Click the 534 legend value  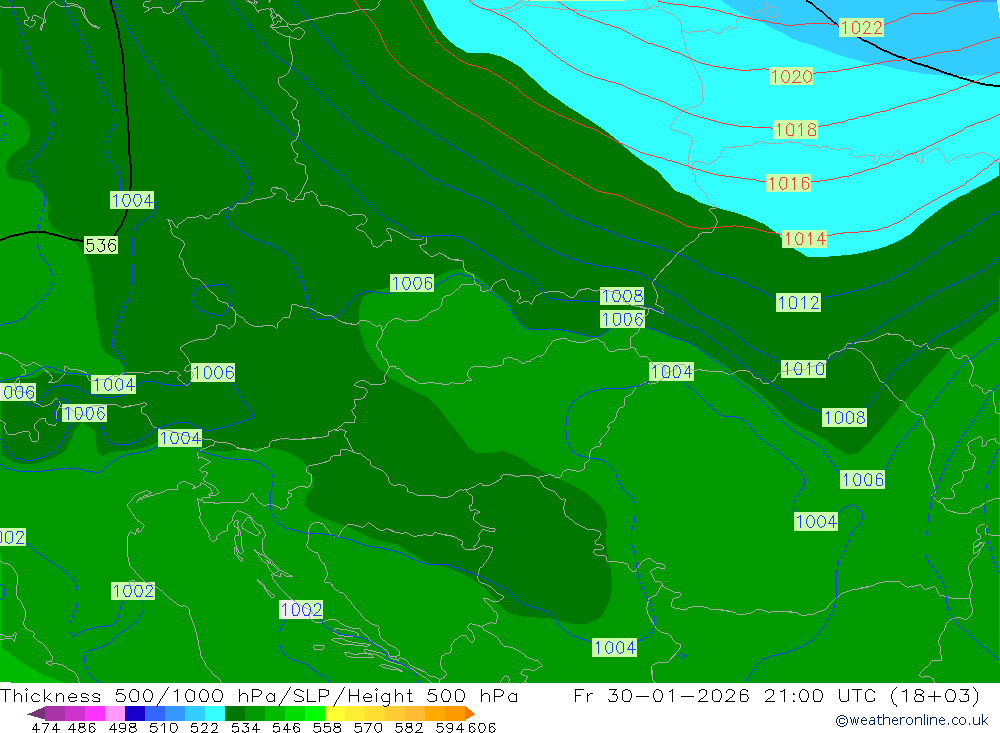coord(245,728)
